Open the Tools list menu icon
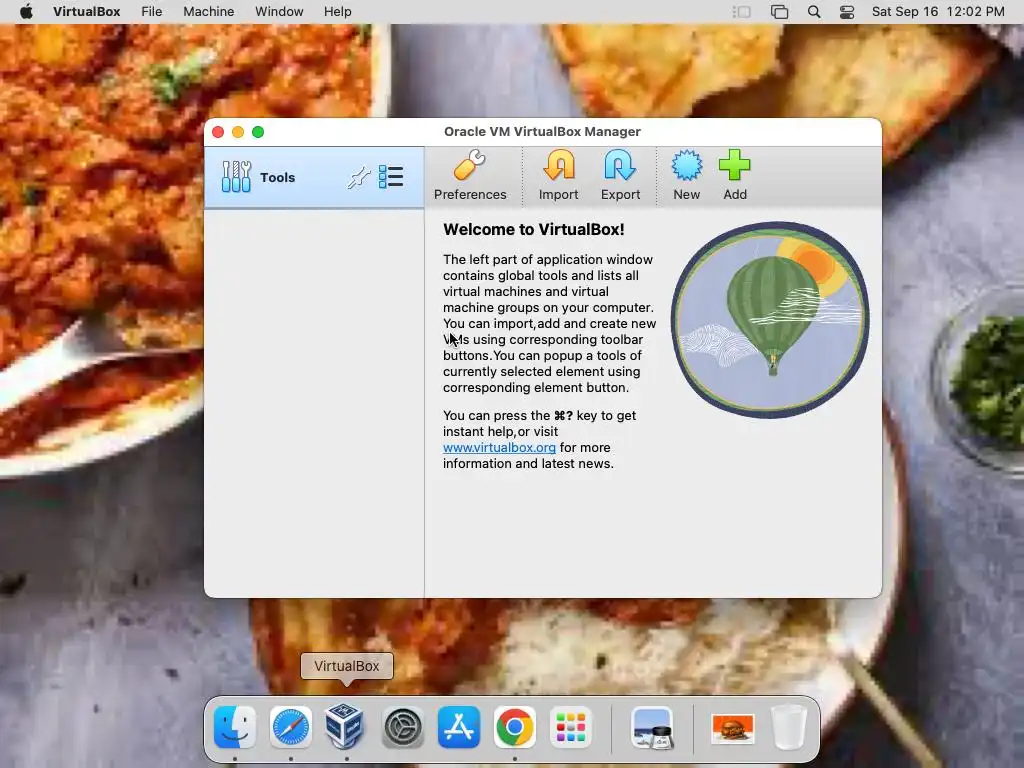Viewport: 1024px width, 768px height. (391, 177)
